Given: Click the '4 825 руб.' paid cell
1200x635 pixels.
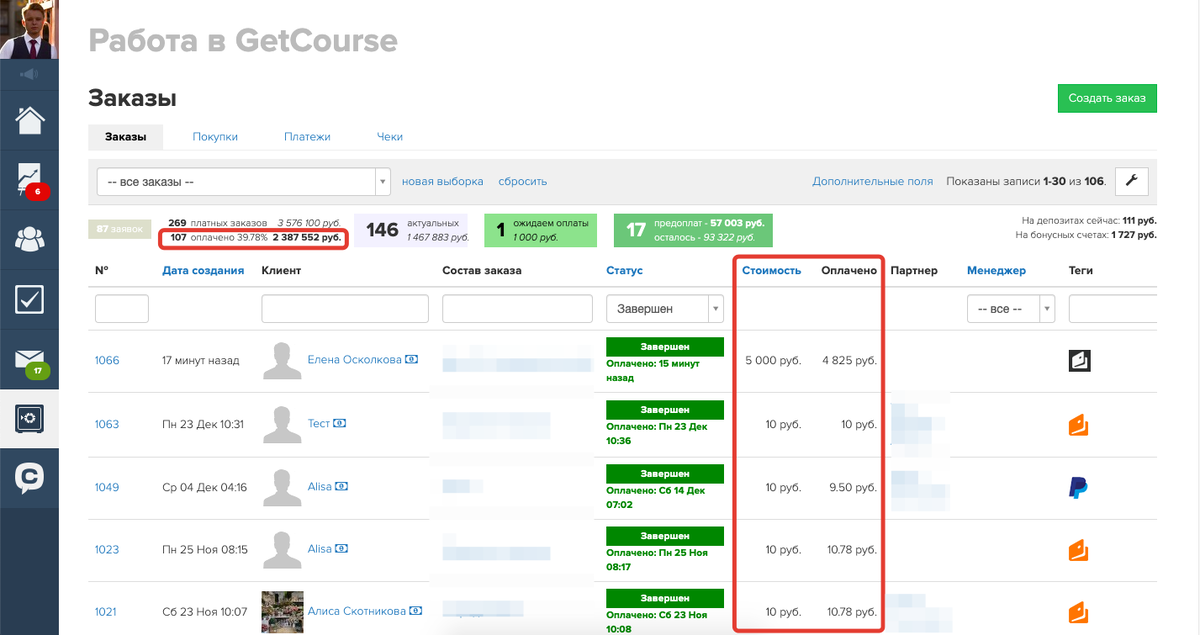Looking at the screenshot, I should click(x=849, y=360).
